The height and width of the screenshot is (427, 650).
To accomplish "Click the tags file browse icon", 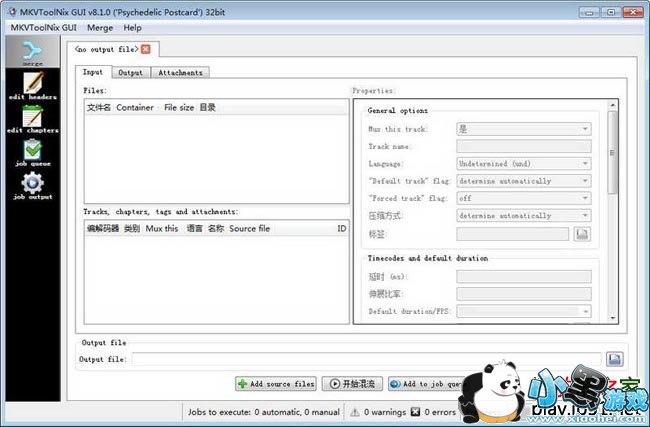I will [582, 234].
